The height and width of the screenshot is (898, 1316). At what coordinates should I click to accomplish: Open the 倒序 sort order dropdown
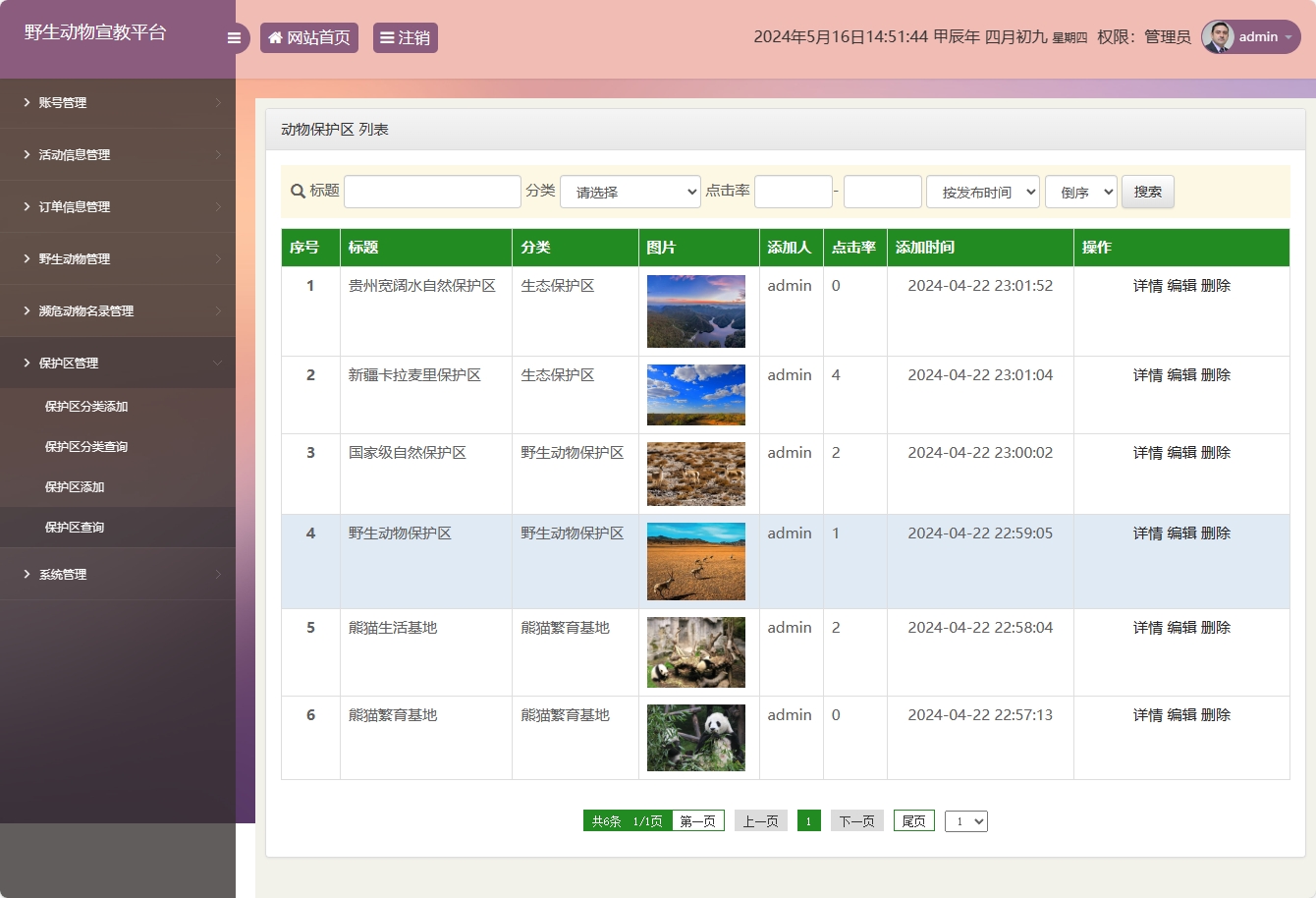click(x=1080, y=191)
